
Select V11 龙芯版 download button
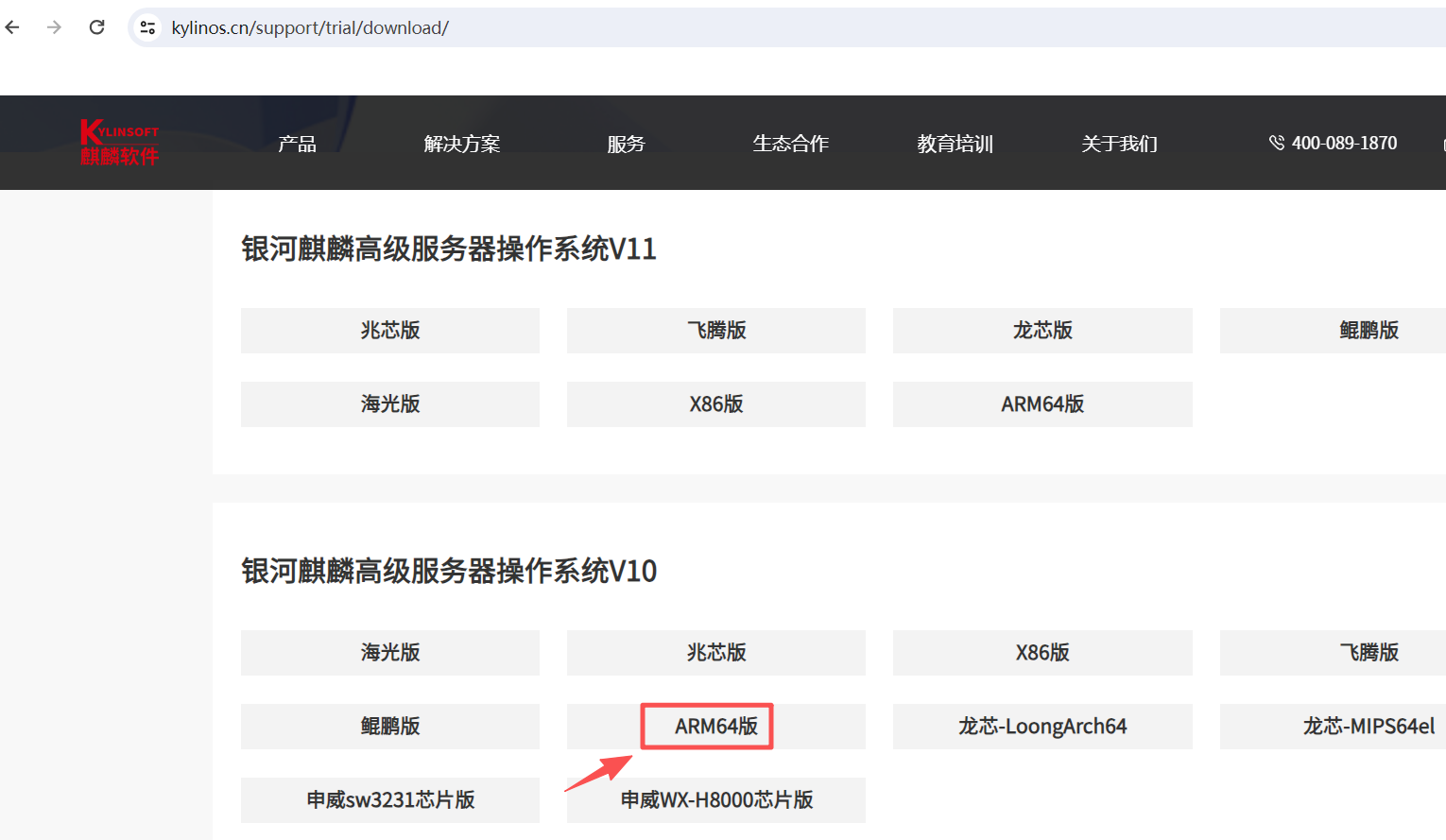(x=1042, y=331)
